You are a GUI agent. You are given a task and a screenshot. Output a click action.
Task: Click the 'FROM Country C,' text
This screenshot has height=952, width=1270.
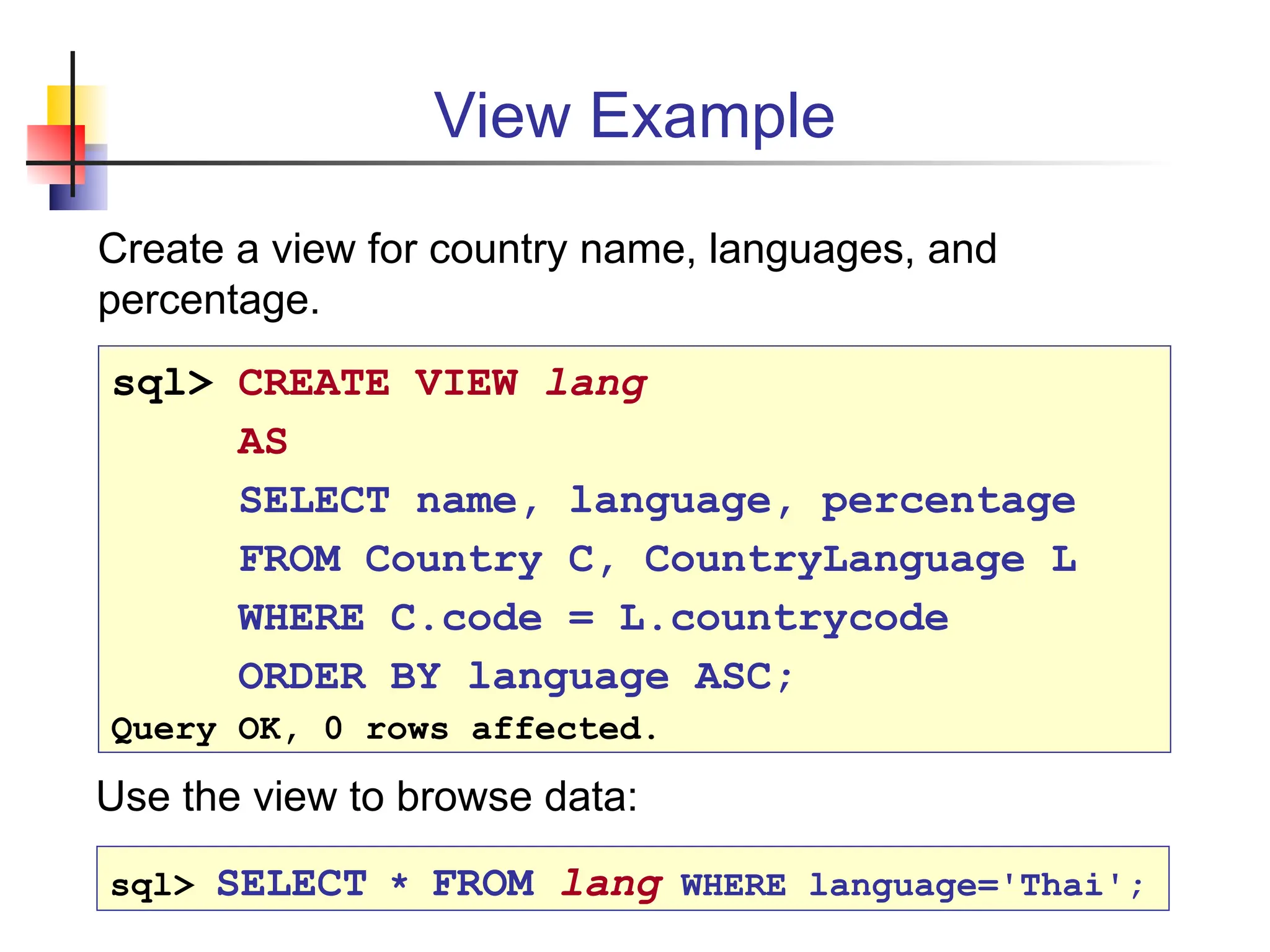pyautogui.click(x=427, y=560)
